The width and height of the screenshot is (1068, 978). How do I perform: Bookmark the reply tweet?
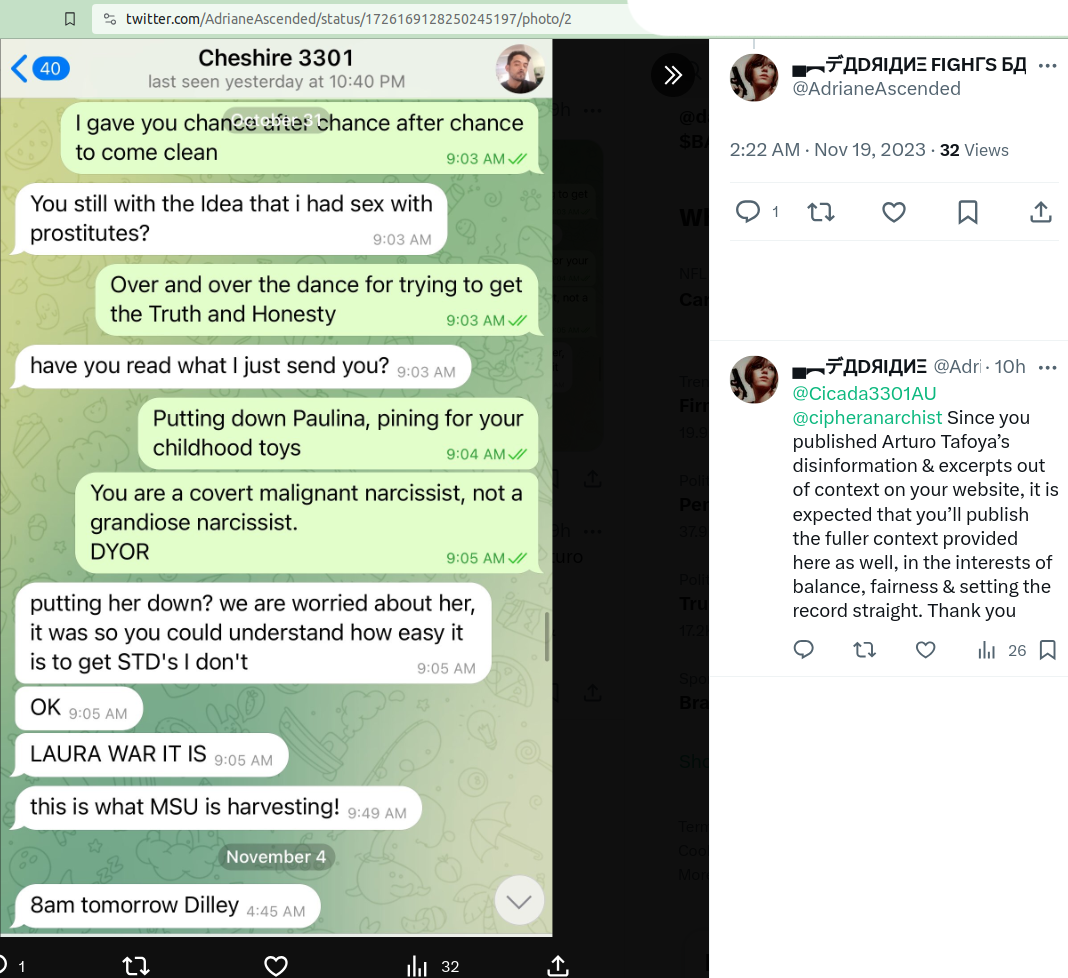click(x=1048, y=650)
